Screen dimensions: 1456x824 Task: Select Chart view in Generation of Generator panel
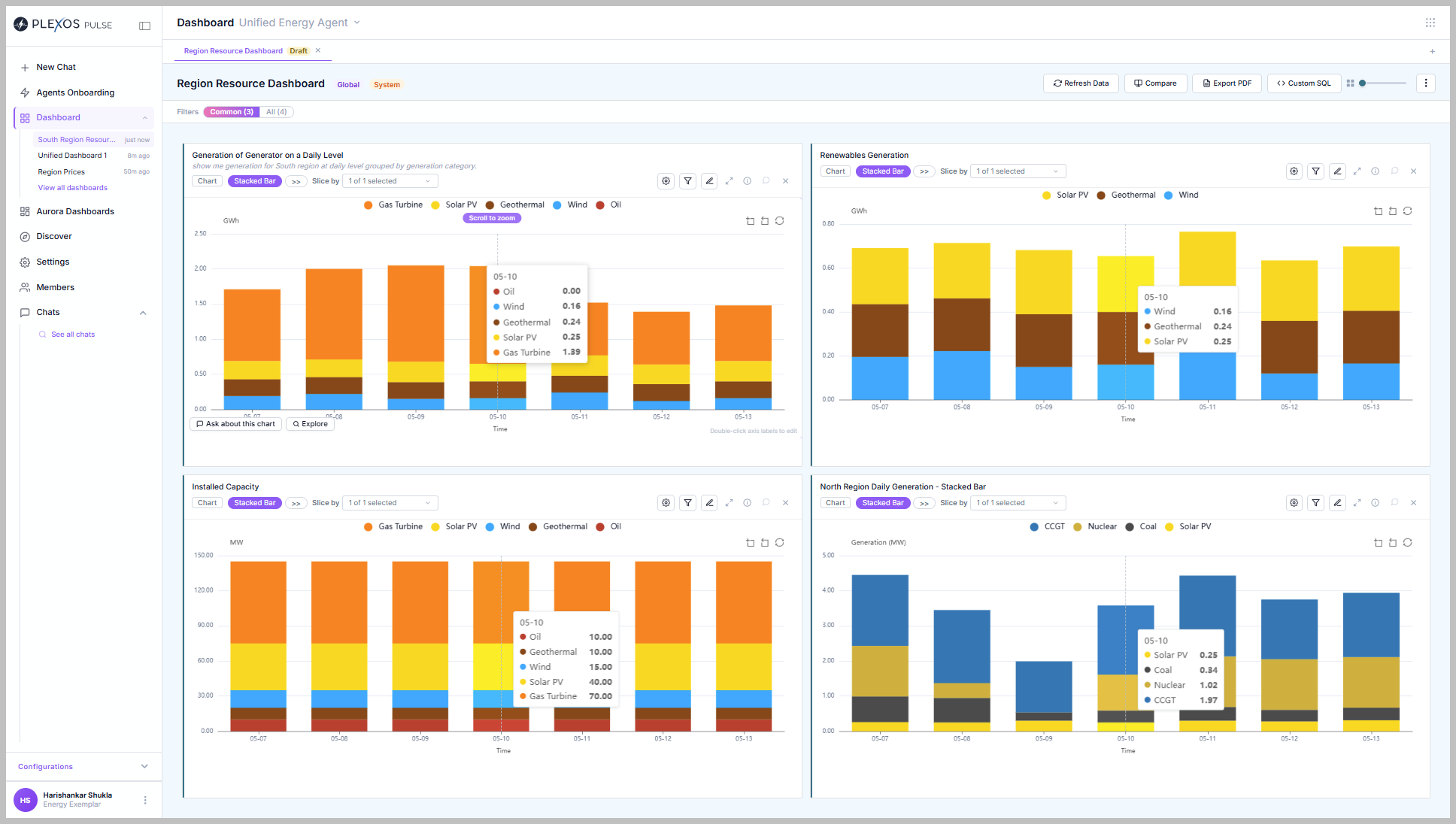208,181
